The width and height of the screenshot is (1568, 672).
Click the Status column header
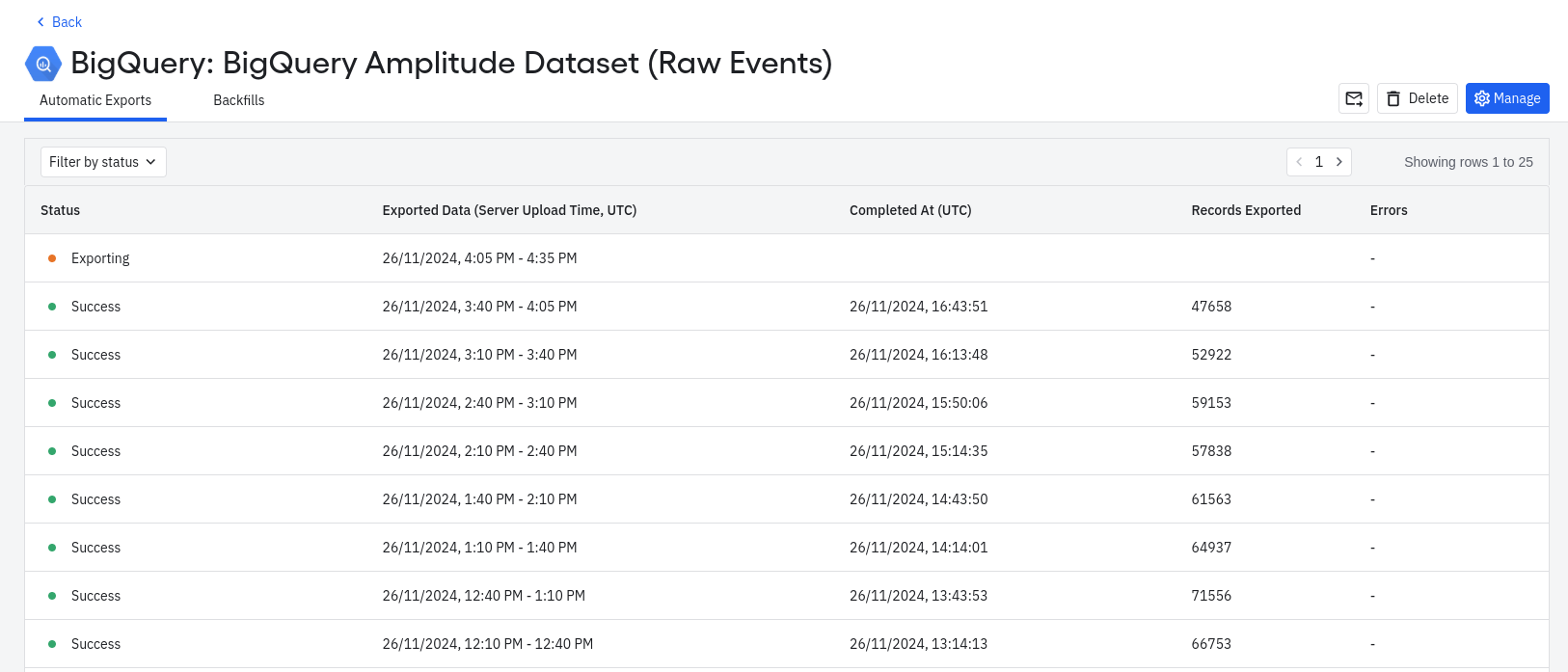coord(60,210)
